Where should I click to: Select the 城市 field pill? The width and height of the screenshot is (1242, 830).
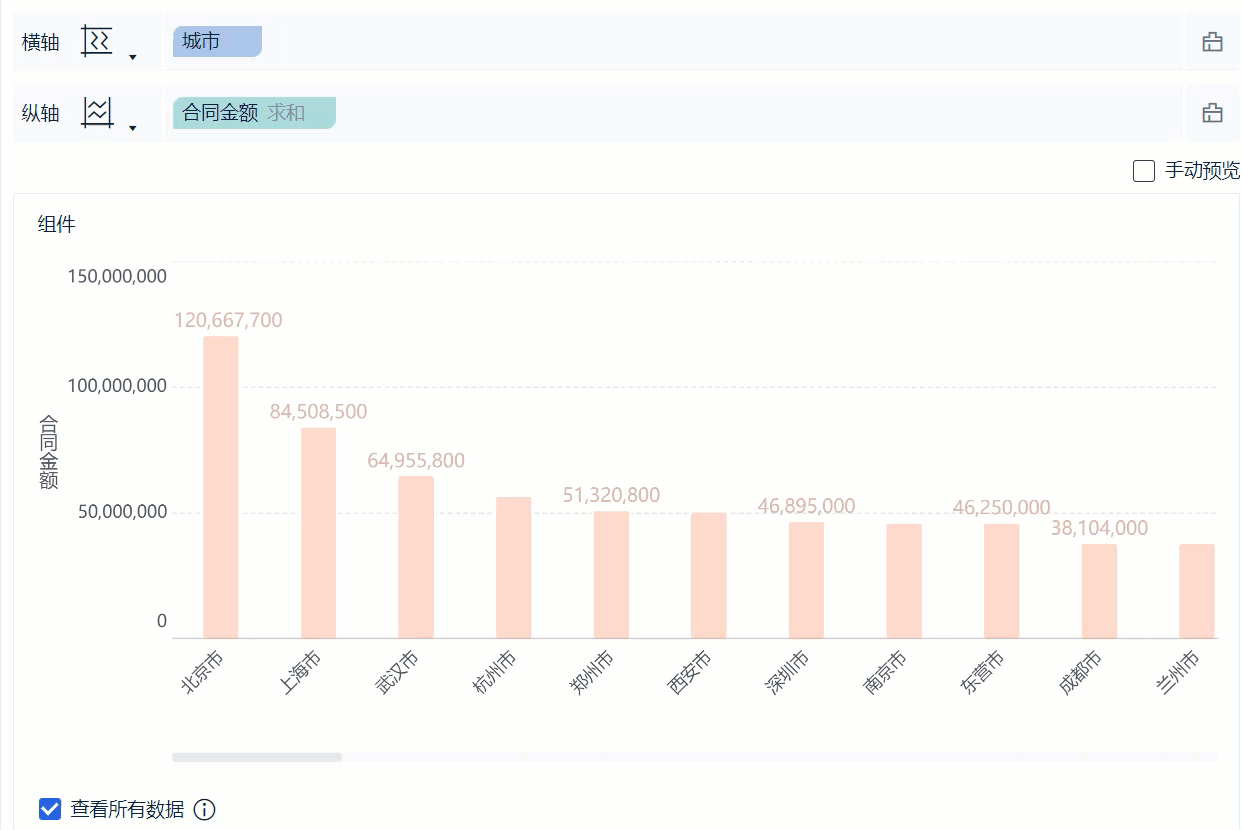[216, 42]
